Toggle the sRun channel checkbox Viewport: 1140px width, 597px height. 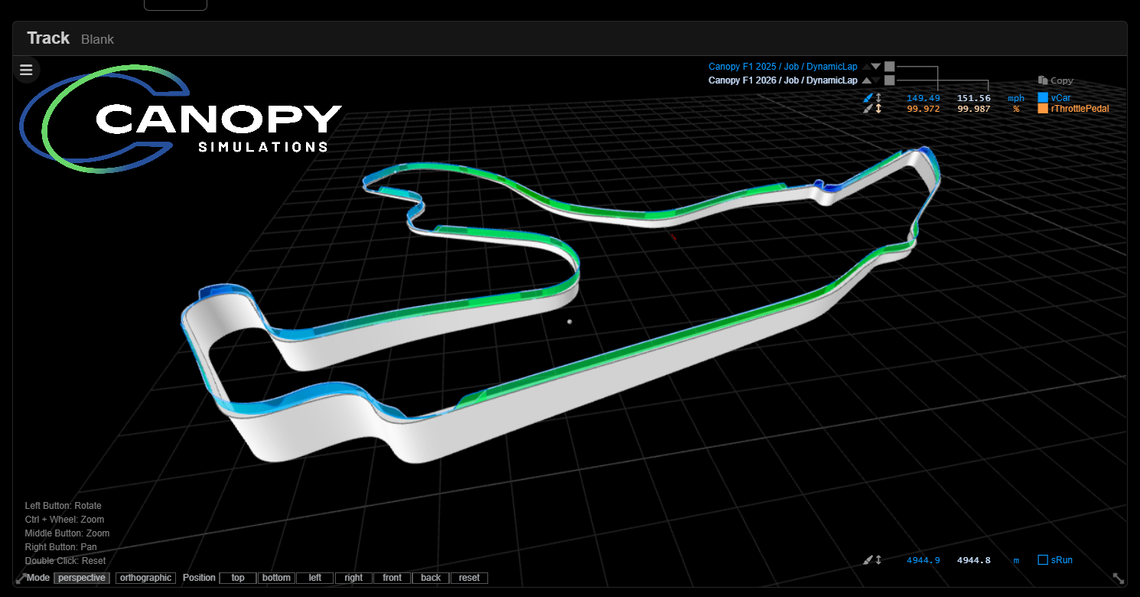pos(1043,560)
